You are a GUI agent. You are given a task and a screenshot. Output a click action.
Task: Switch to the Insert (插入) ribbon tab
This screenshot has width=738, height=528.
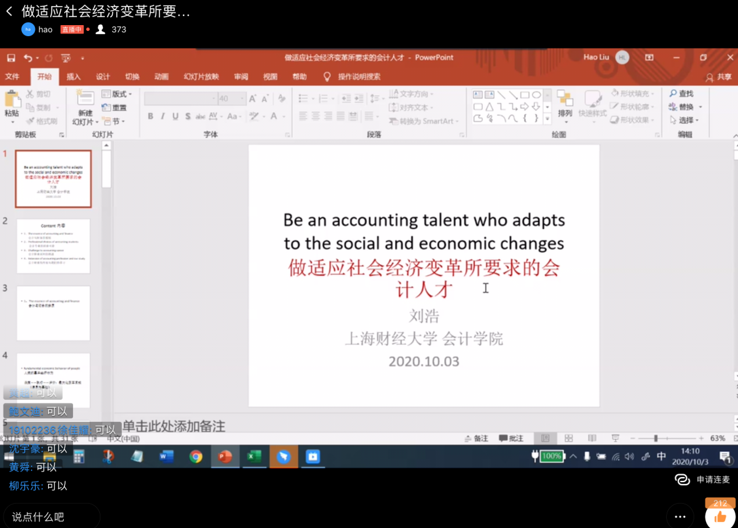click(x=74, y=76)
